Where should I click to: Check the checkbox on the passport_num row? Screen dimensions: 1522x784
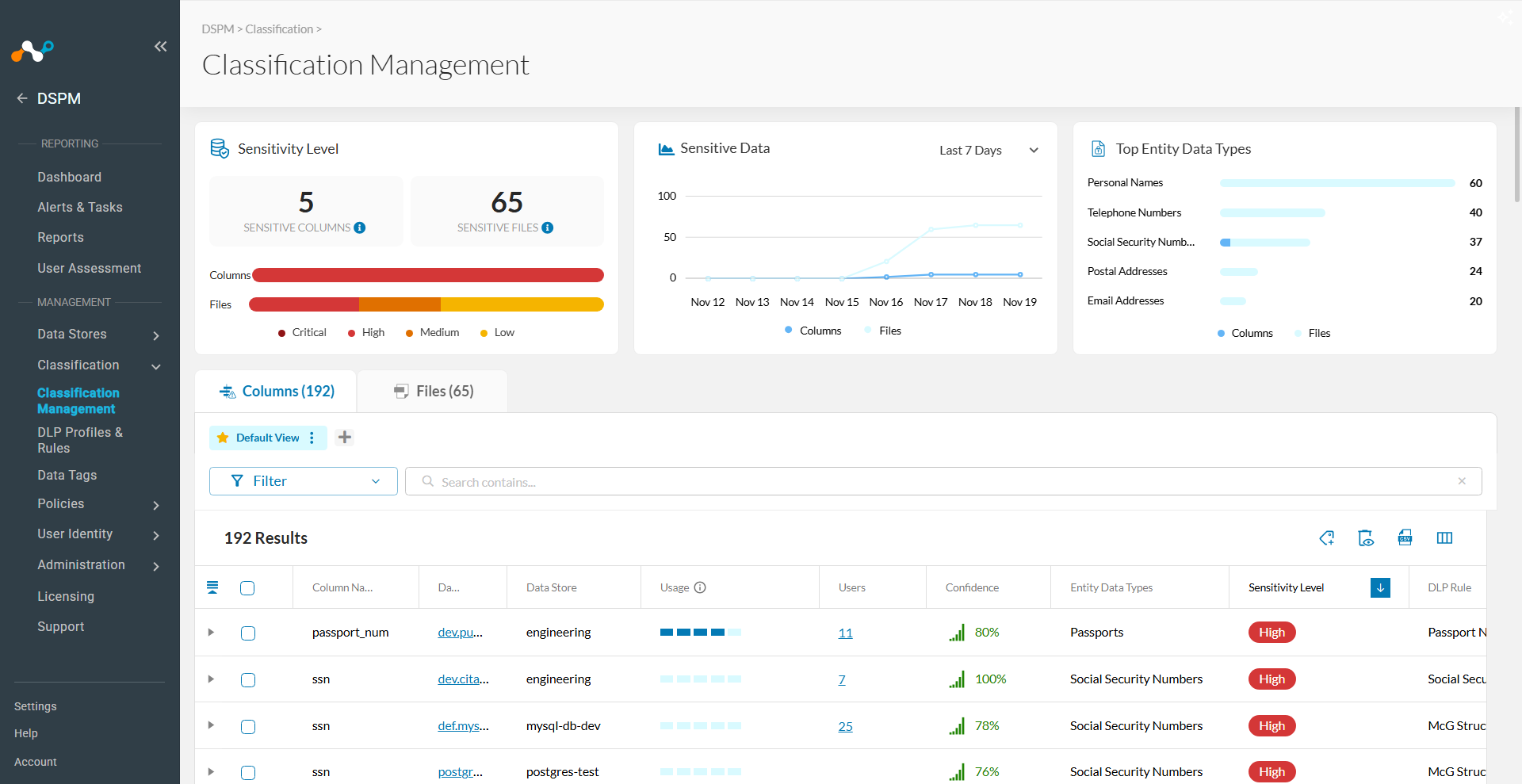point(247,633)
